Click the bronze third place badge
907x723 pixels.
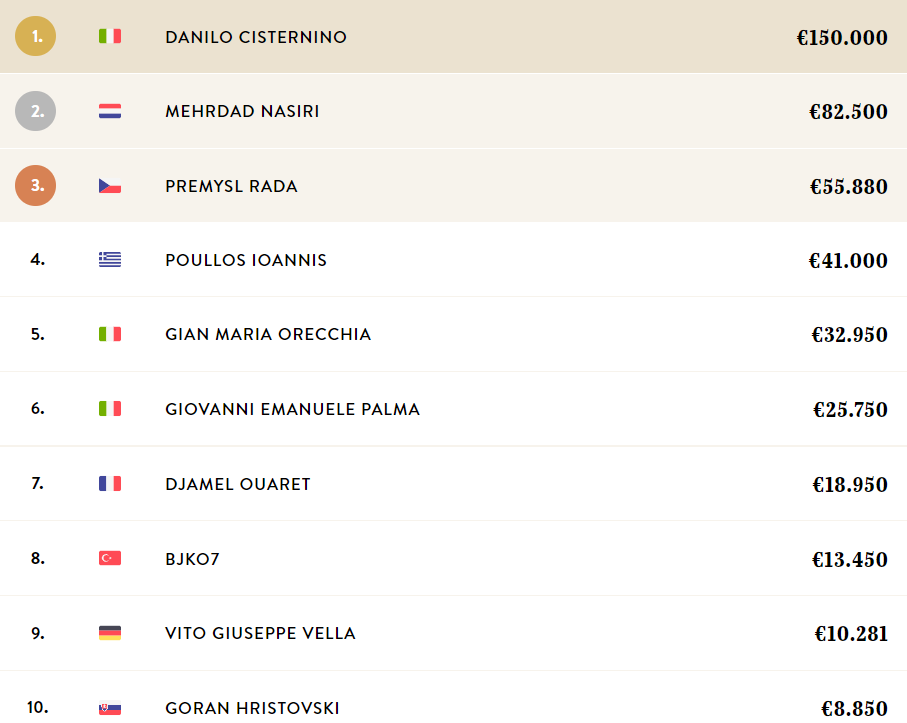[x=35, y=186]
